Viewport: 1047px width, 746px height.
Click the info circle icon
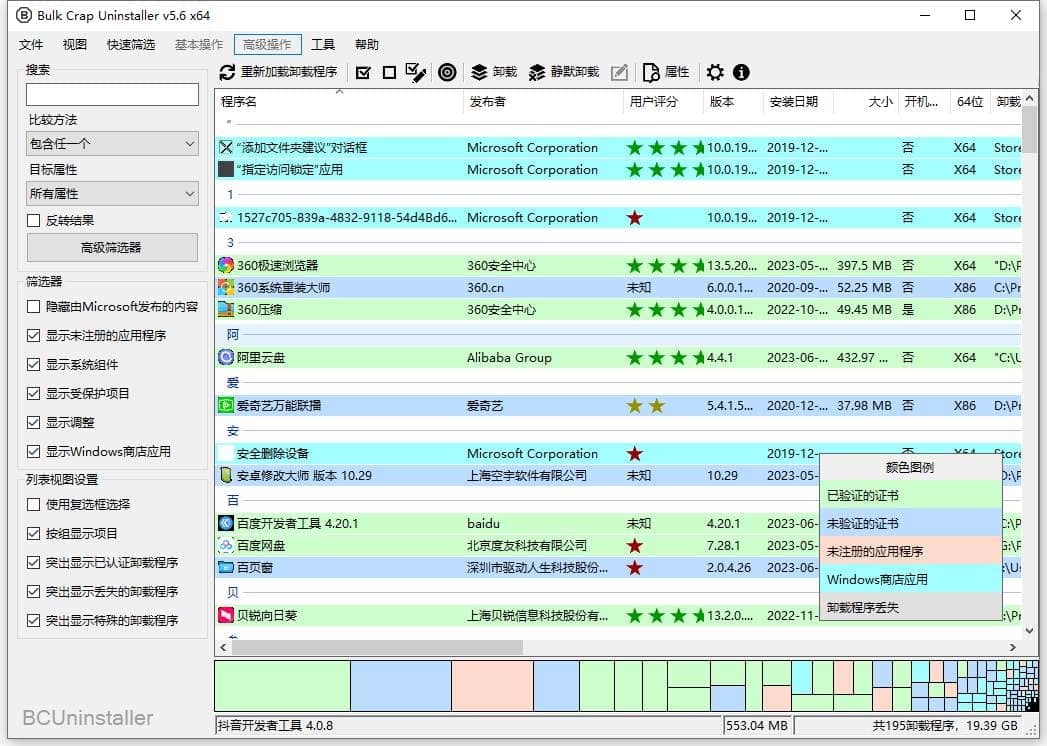(741, 72)
